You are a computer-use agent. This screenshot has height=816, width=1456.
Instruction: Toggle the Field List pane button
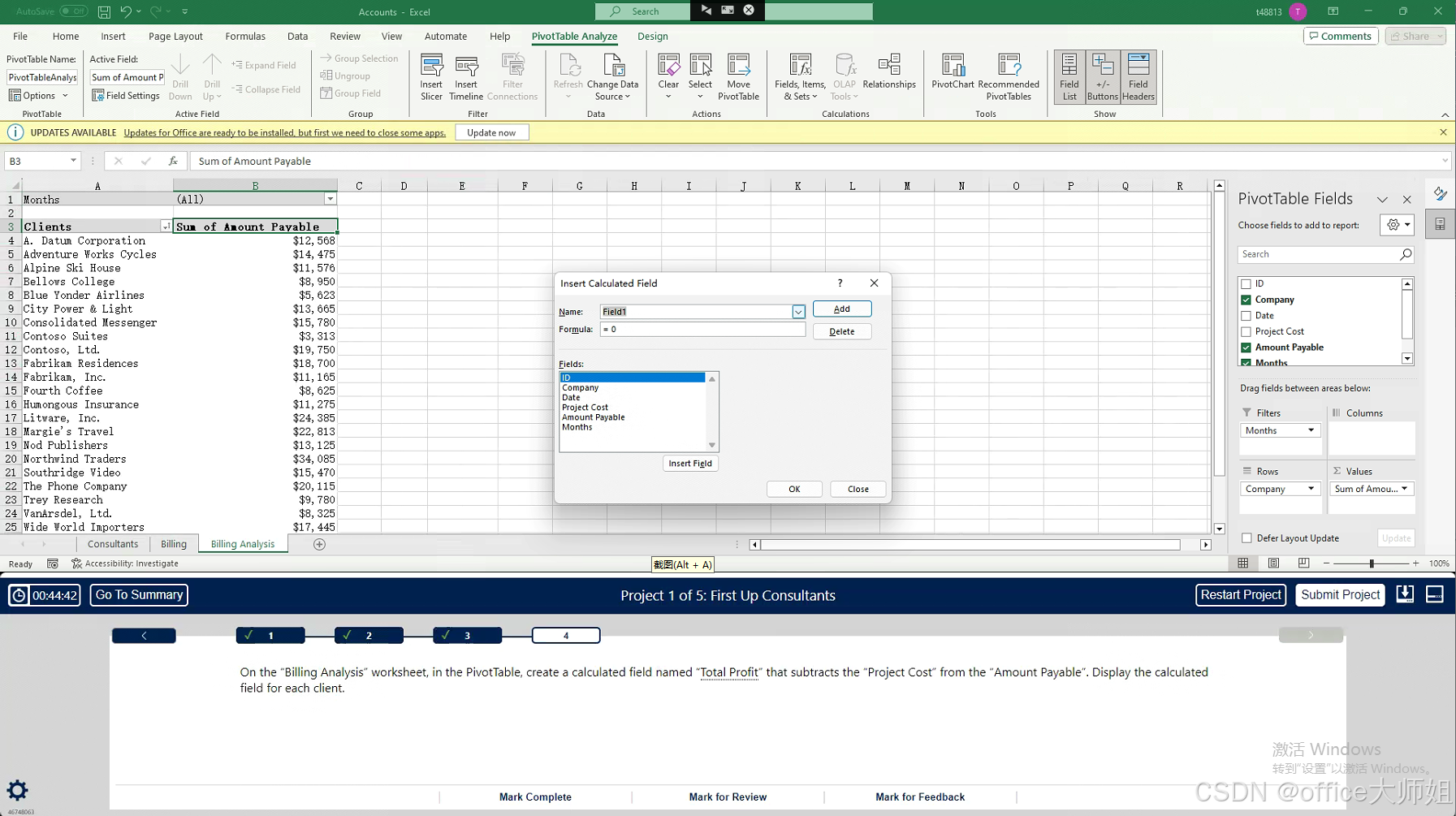(1069, 77)
